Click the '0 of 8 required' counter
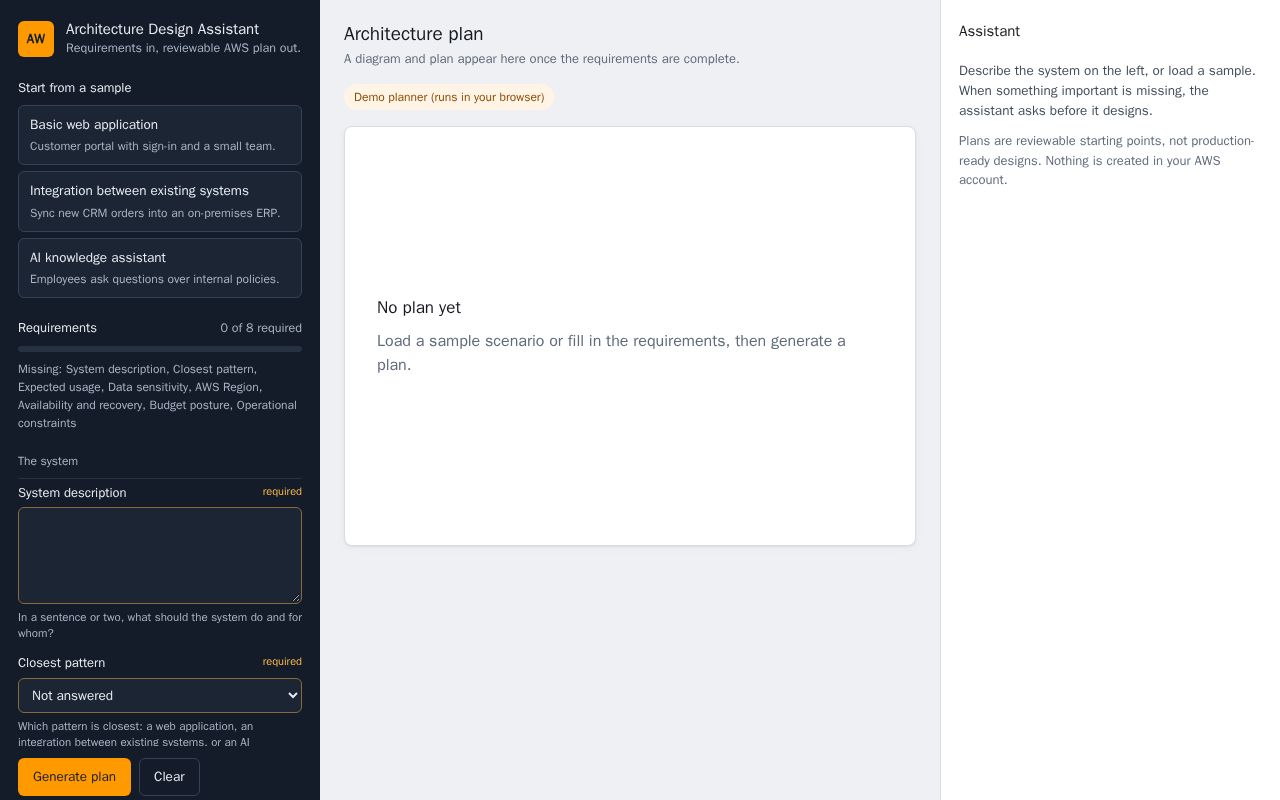Image resolution: width=1280 pixels, height=800 pixels. pos(261,328)
